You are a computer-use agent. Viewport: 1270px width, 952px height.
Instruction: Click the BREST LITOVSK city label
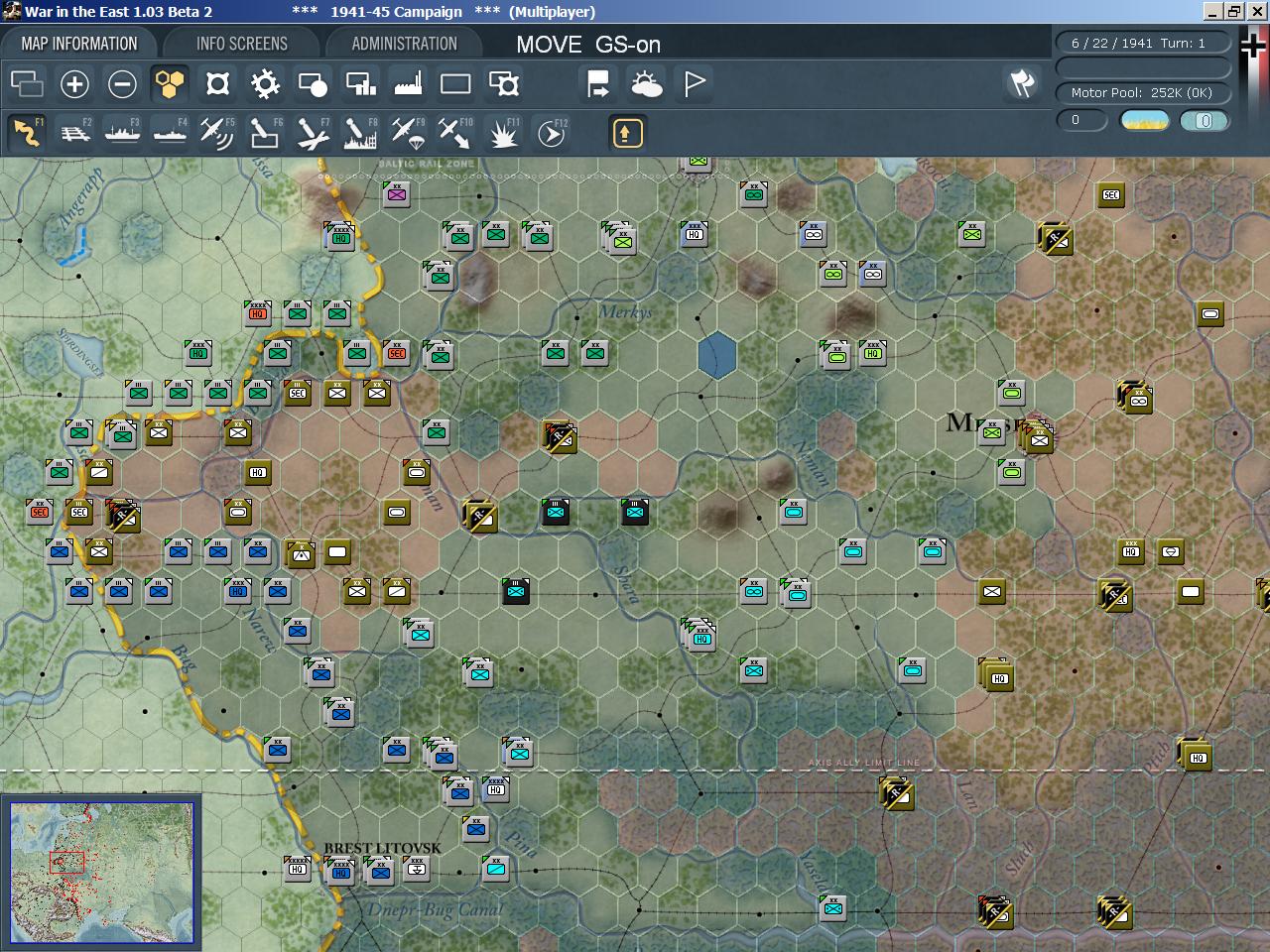[382, 849]
